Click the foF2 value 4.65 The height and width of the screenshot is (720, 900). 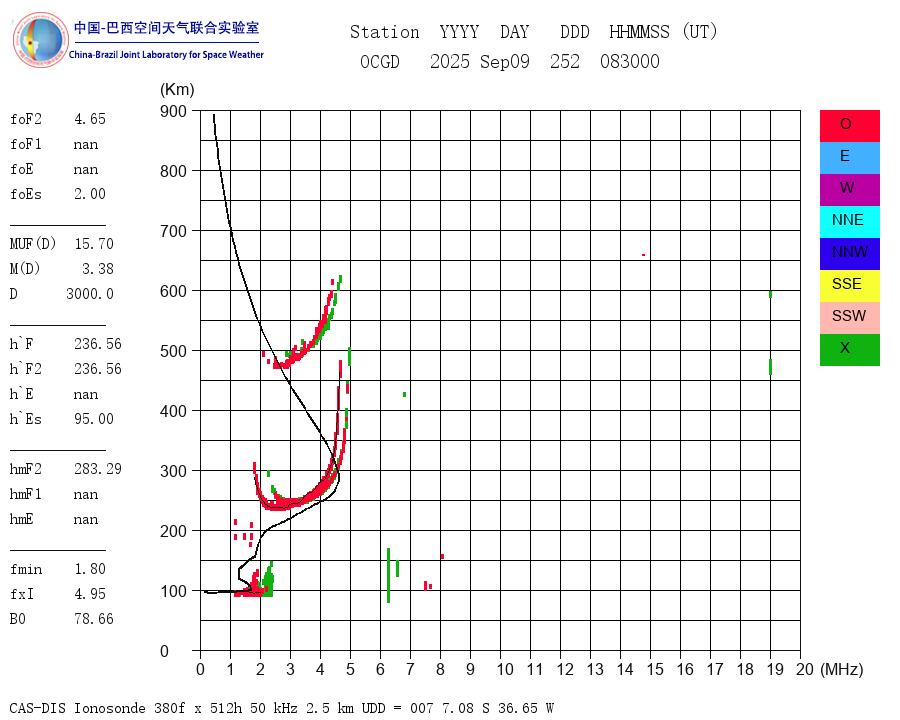click(90, 119)
